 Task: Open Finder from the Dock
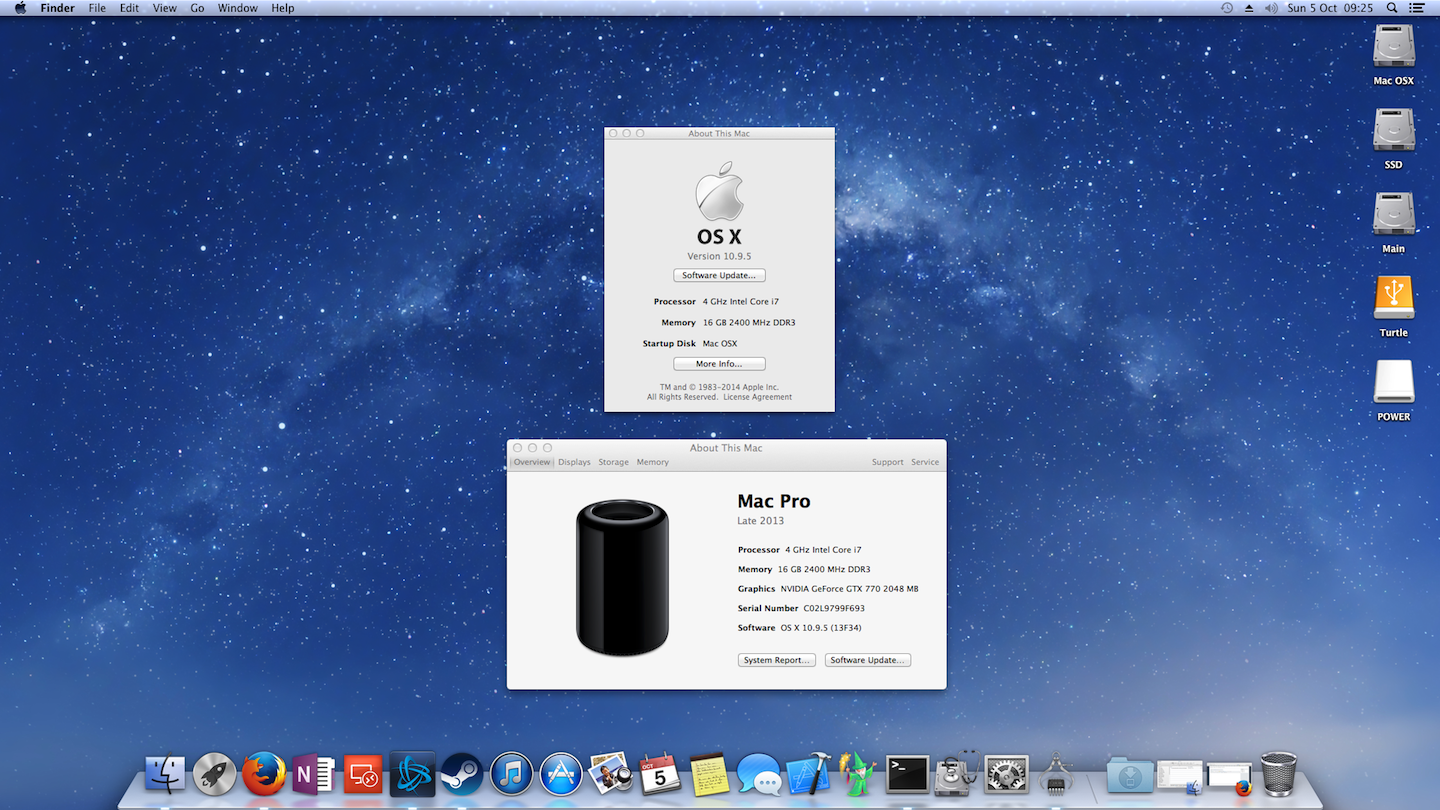pyautogui.click(x=166, y=775)
